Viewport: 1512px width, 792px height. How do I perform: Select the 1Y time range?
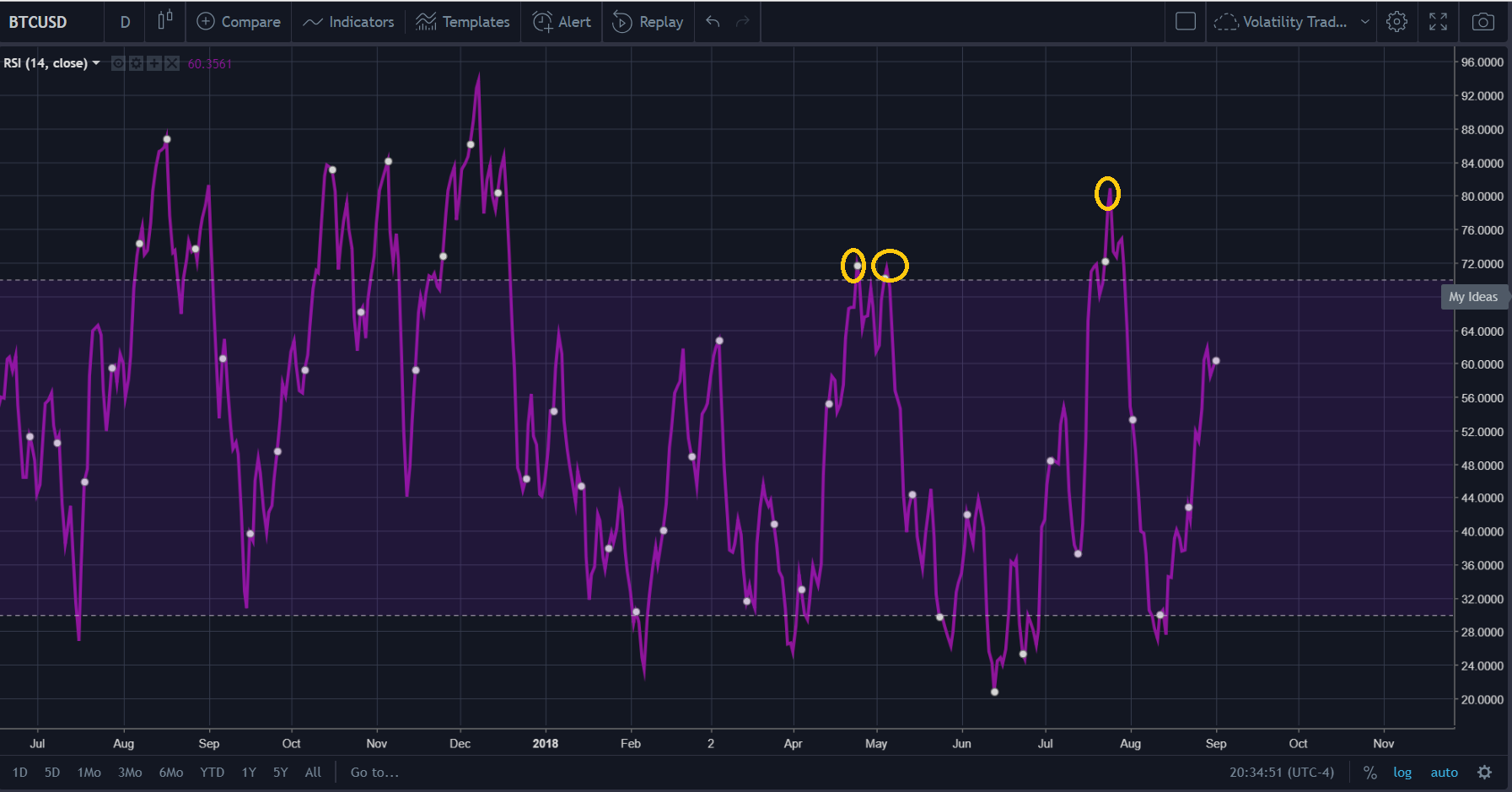tap(249, 773)
